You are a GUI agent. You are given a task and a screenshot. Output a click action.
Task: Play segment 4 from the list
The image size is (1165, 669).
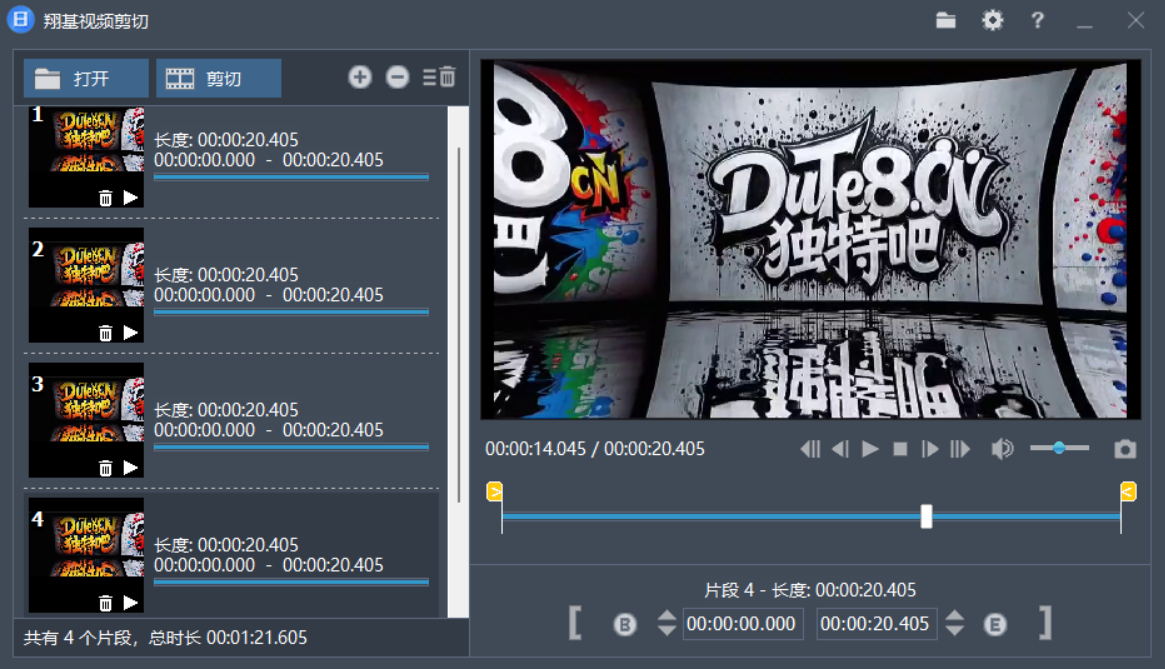[x=131, y=603]
